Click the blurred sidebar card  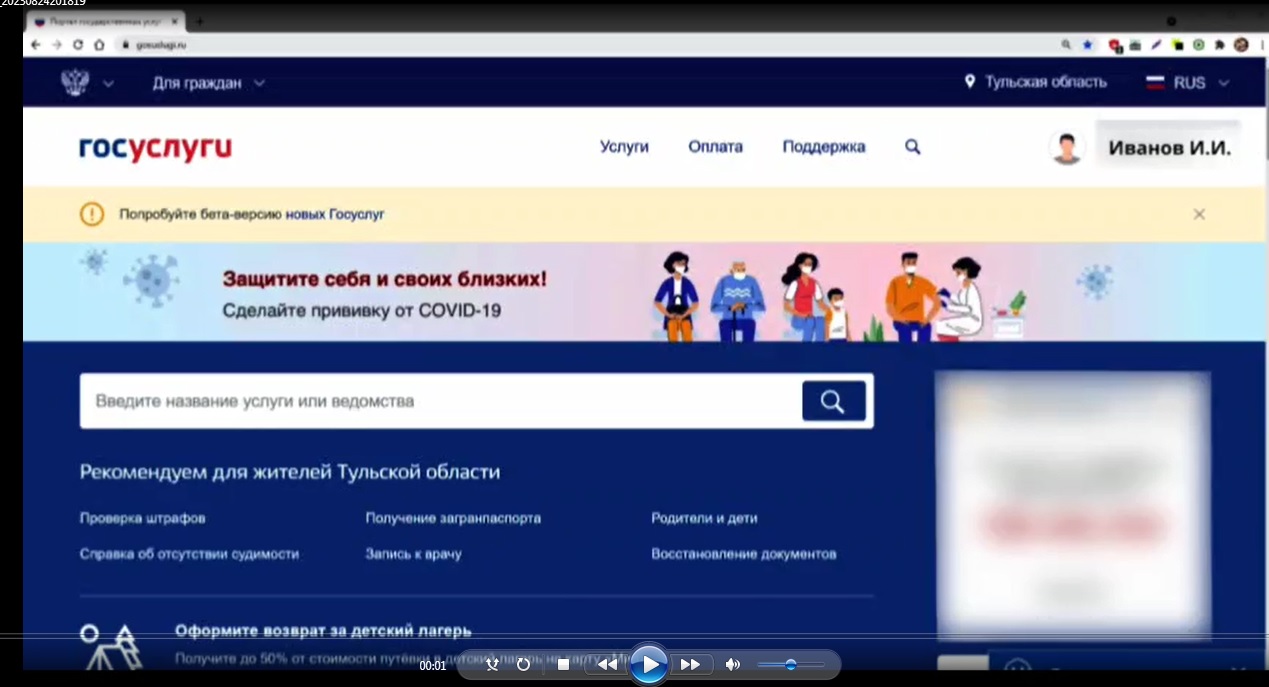click(x=1073, y=505)
